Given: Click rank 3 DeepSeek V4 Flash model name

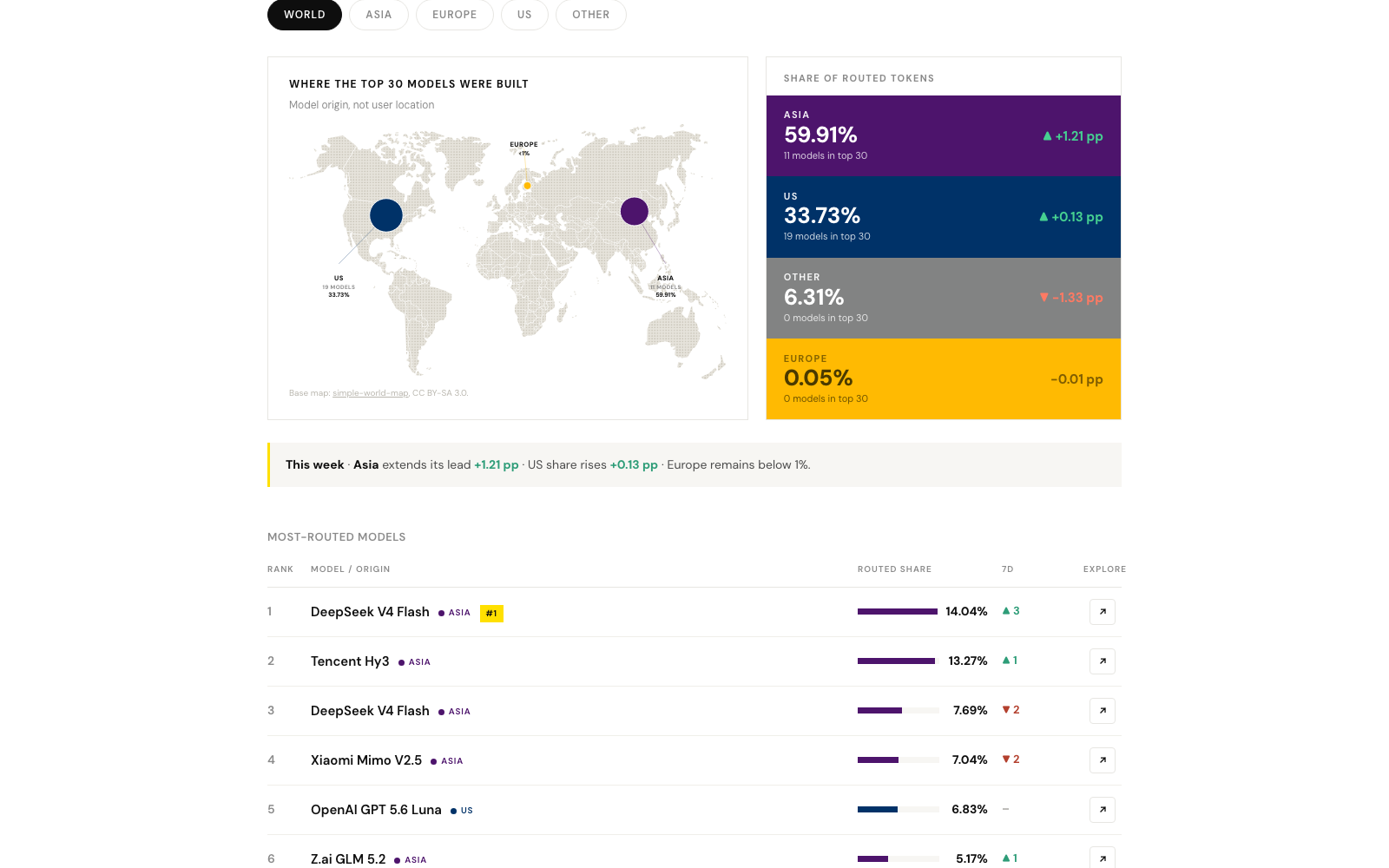Looking at the screenshot, I should coord(370,711).
